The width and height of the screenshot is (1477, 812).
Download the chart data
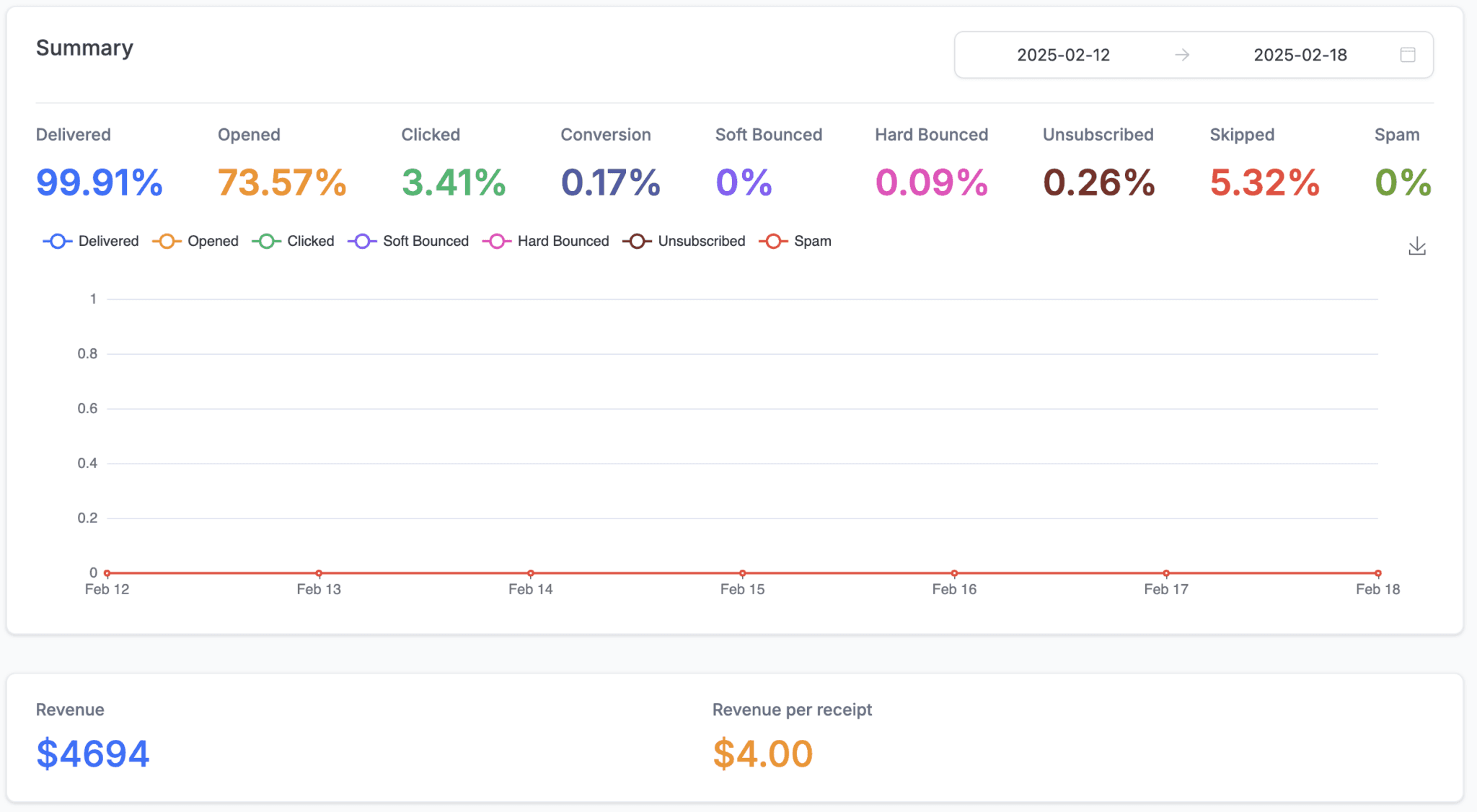[x=1416, y=246]
